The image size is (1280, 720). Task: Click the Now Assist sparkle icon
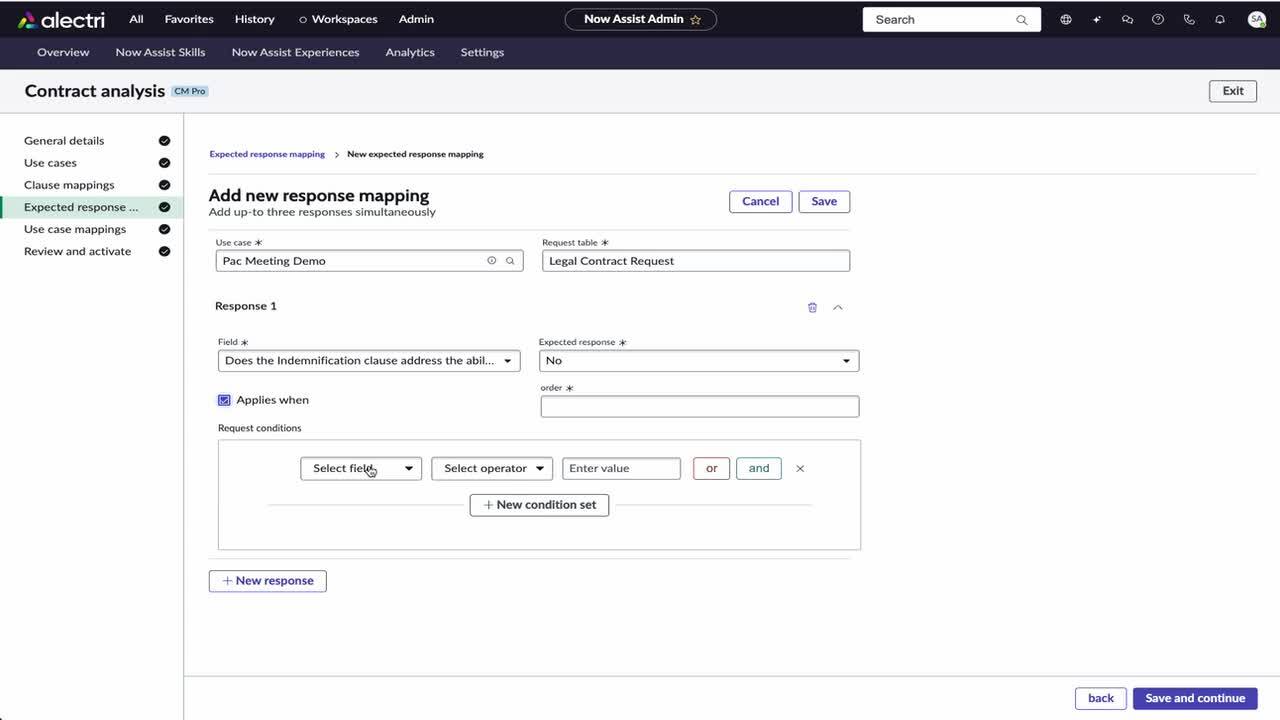click(x=1096, y=19)
